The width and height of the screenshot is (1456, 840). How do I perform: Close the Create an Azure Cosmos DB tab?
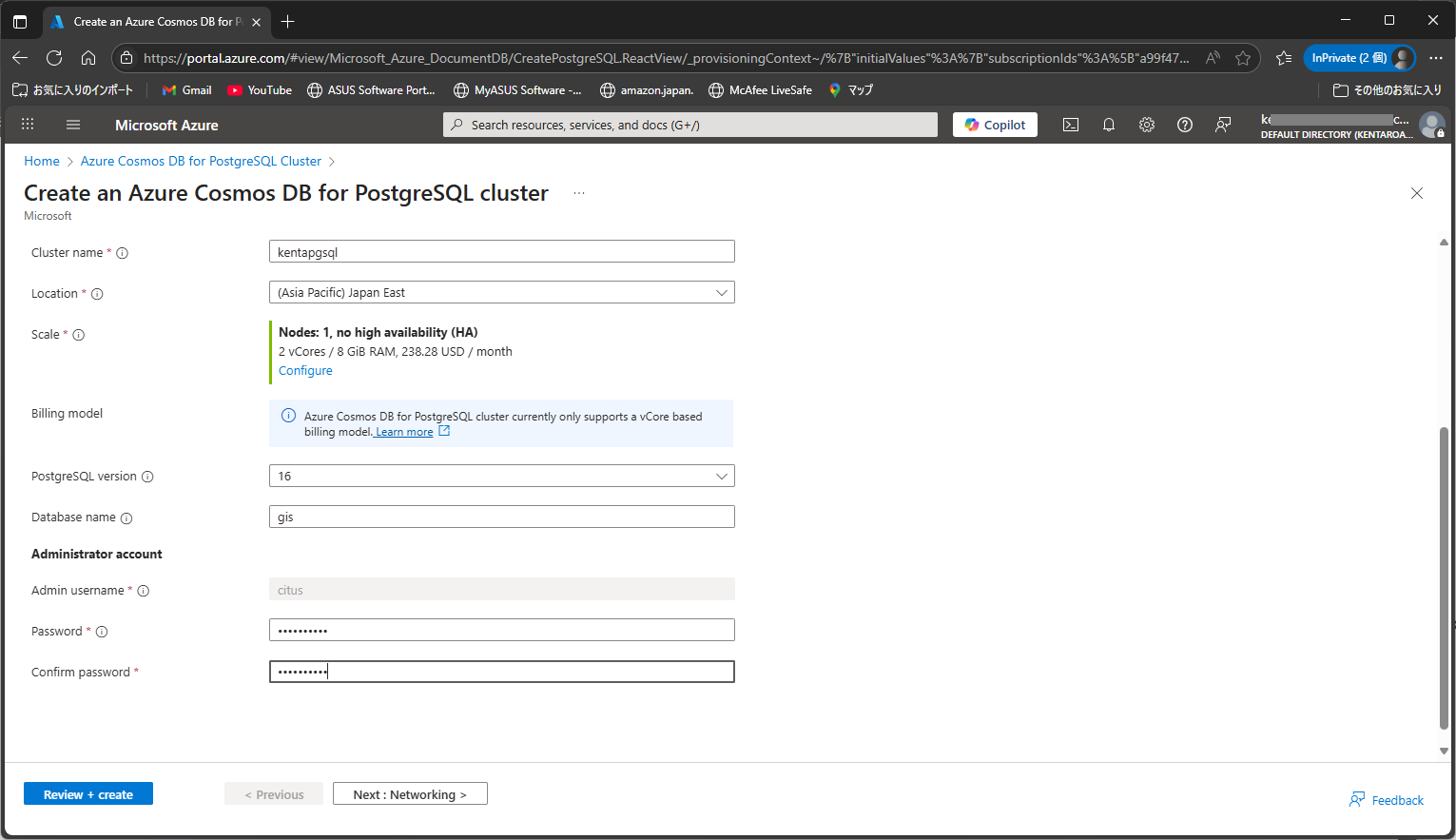[x=256, y=22]
